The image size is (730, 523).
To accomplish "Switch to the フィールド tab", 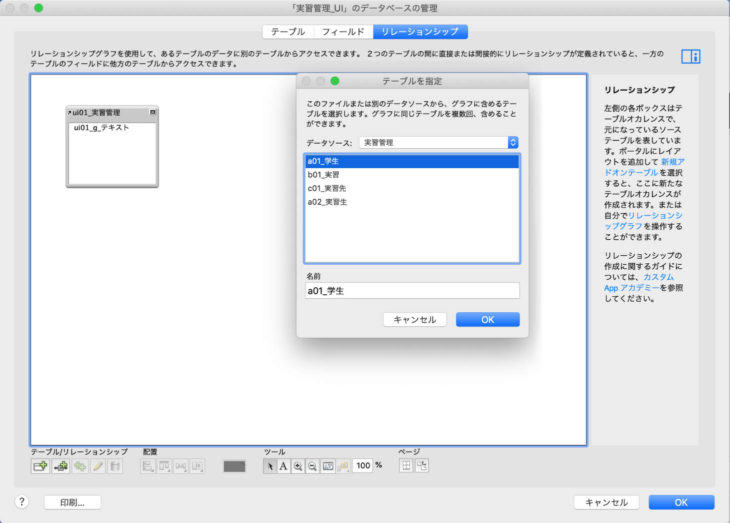I will 342,32.
